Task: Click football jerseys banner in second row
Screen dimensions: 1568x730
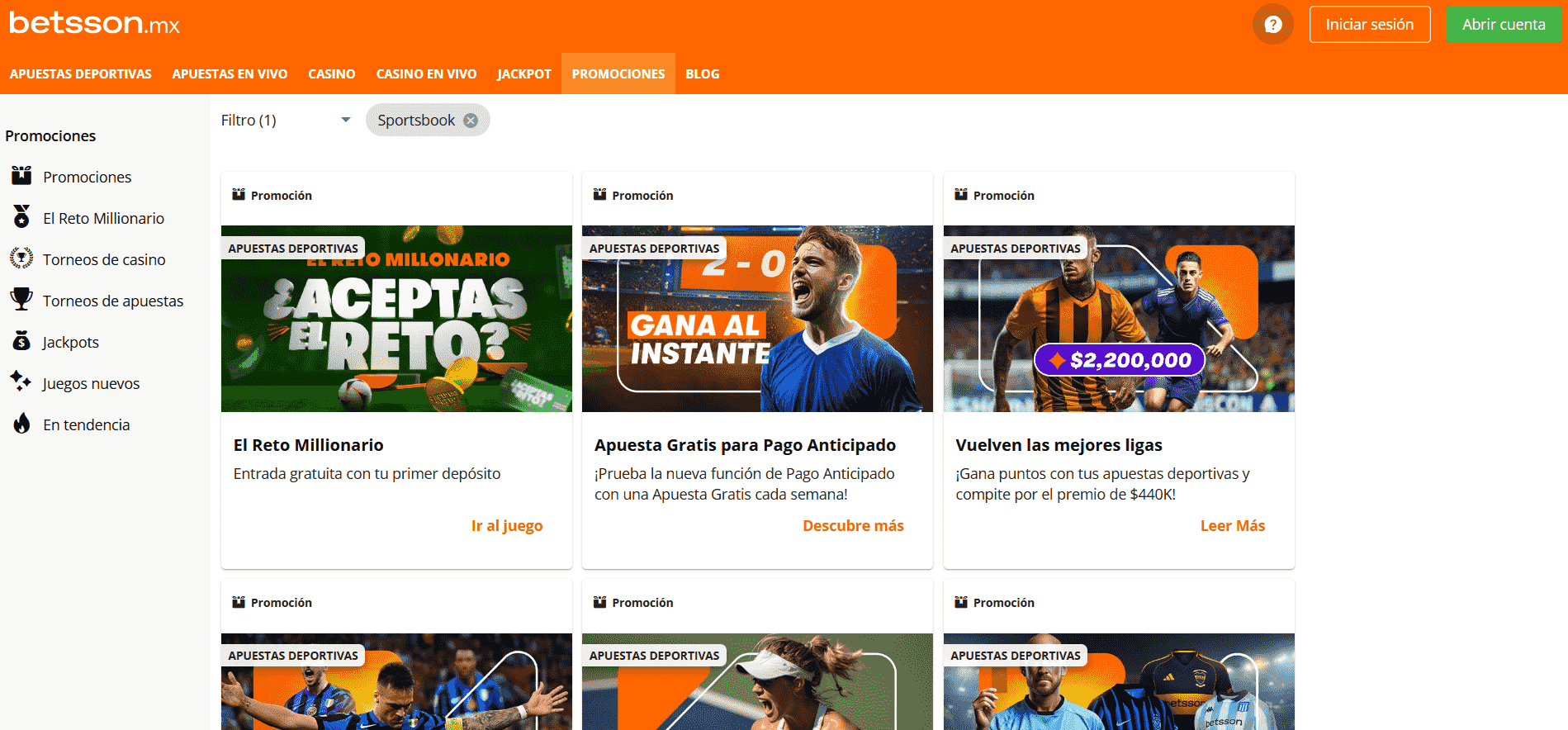Action: click(1119, 681)
